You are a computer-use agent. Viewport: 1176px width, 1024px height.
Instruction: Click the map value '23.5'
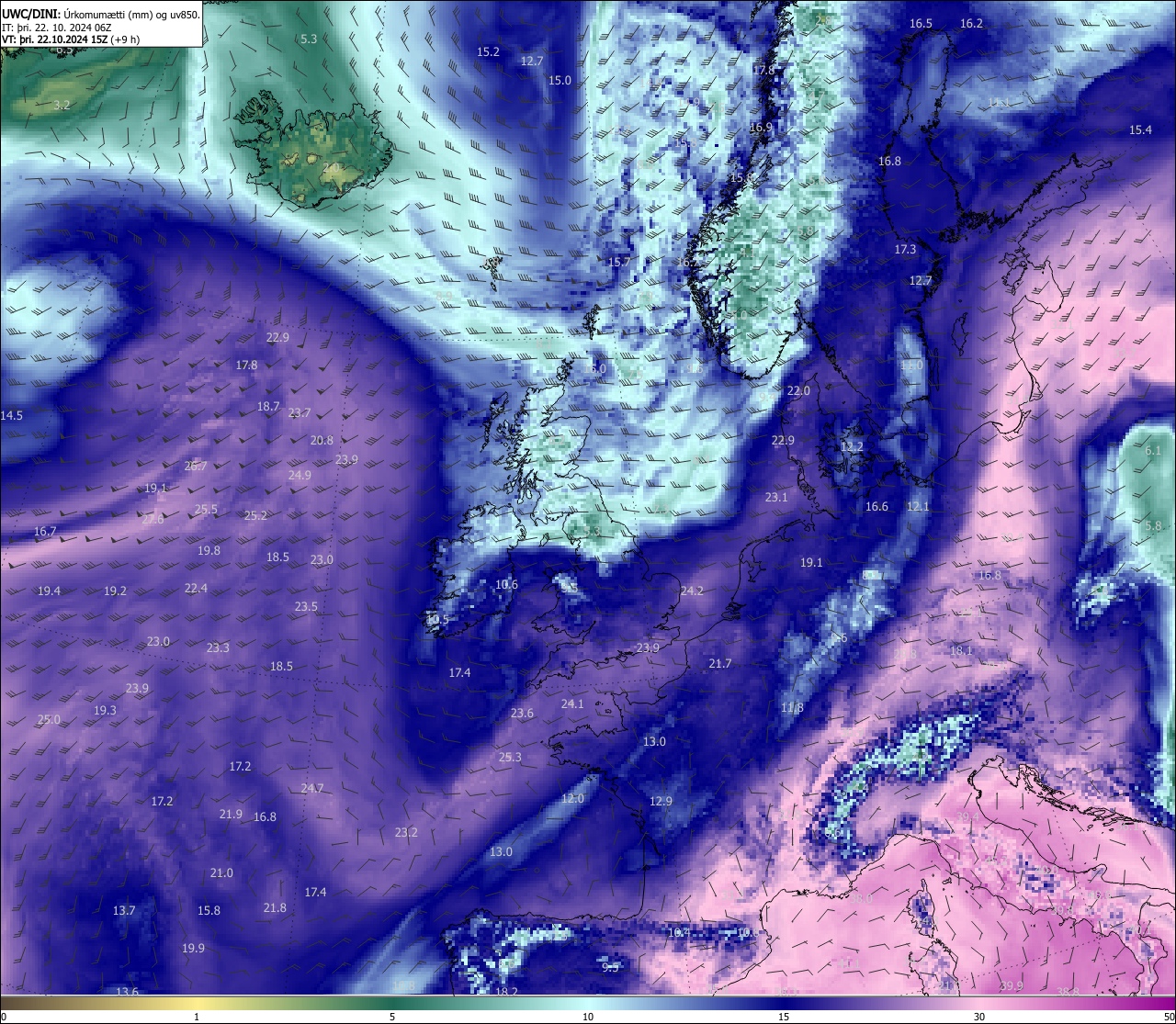(306, 606)
